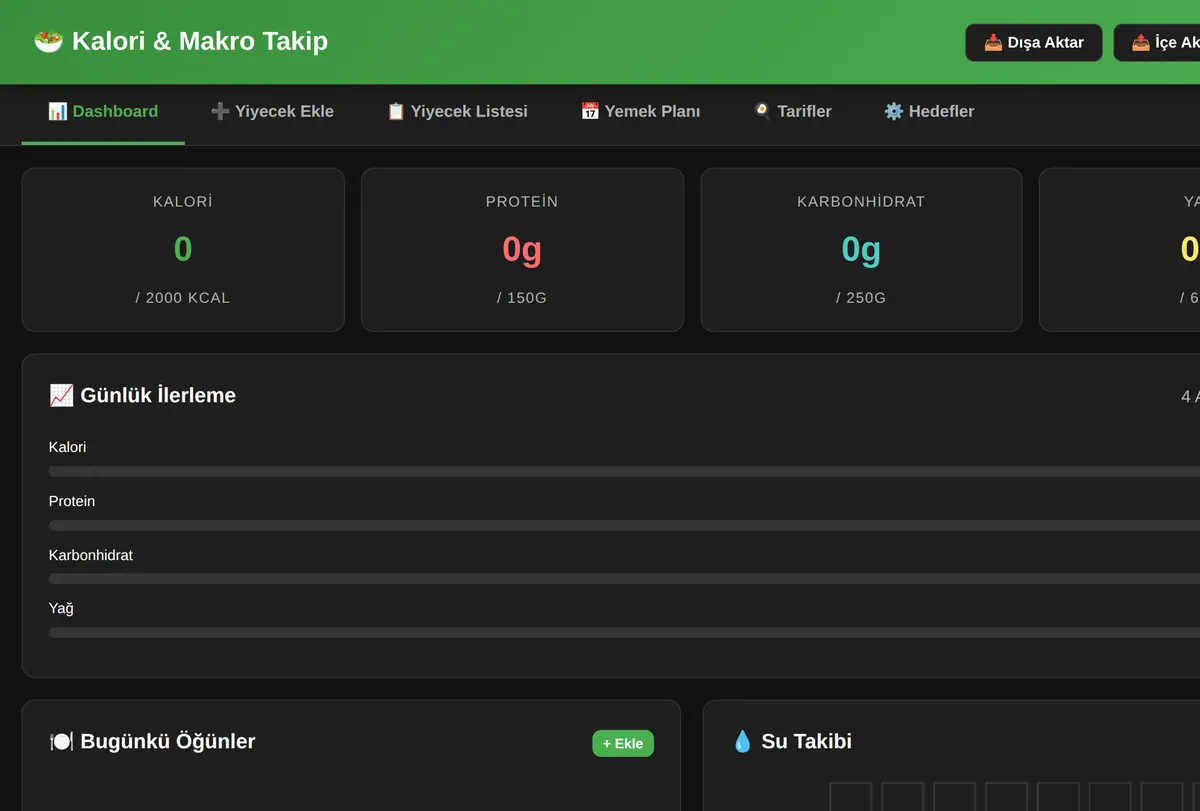Click the Kalori progress bar
1200x811 pixels.
[624, 471]
